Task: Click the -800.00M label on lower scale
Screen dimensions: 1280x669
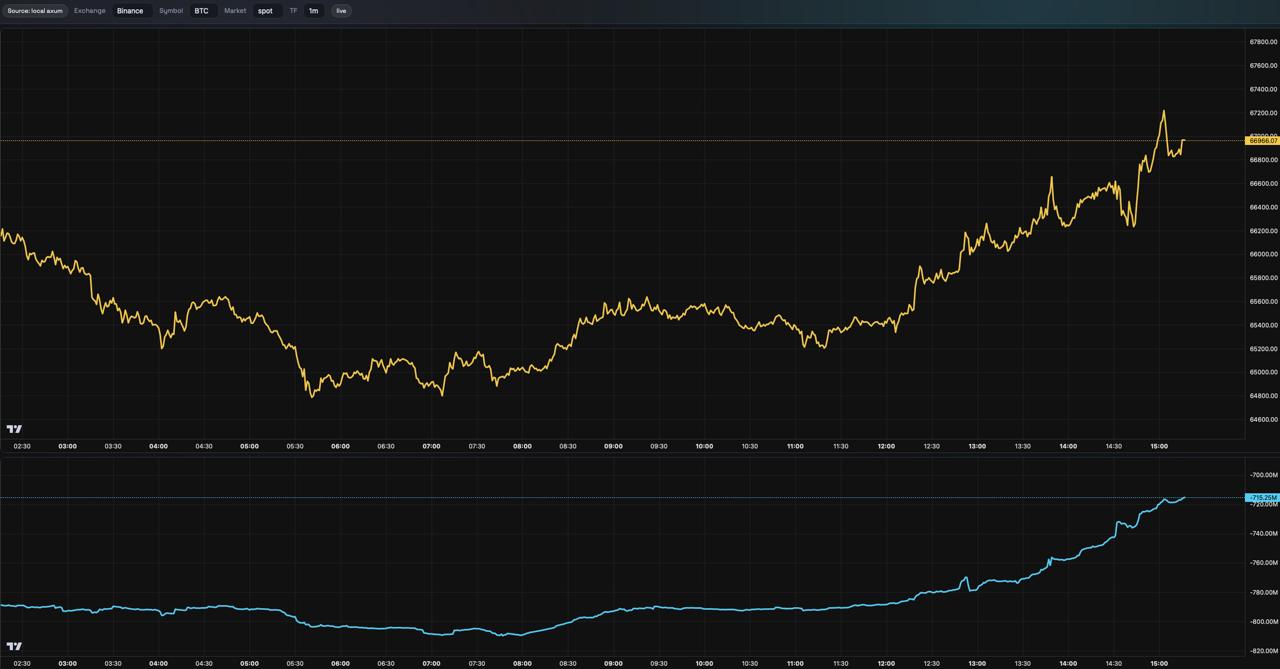Action: pyautogui.click(x=1263, y=621)
